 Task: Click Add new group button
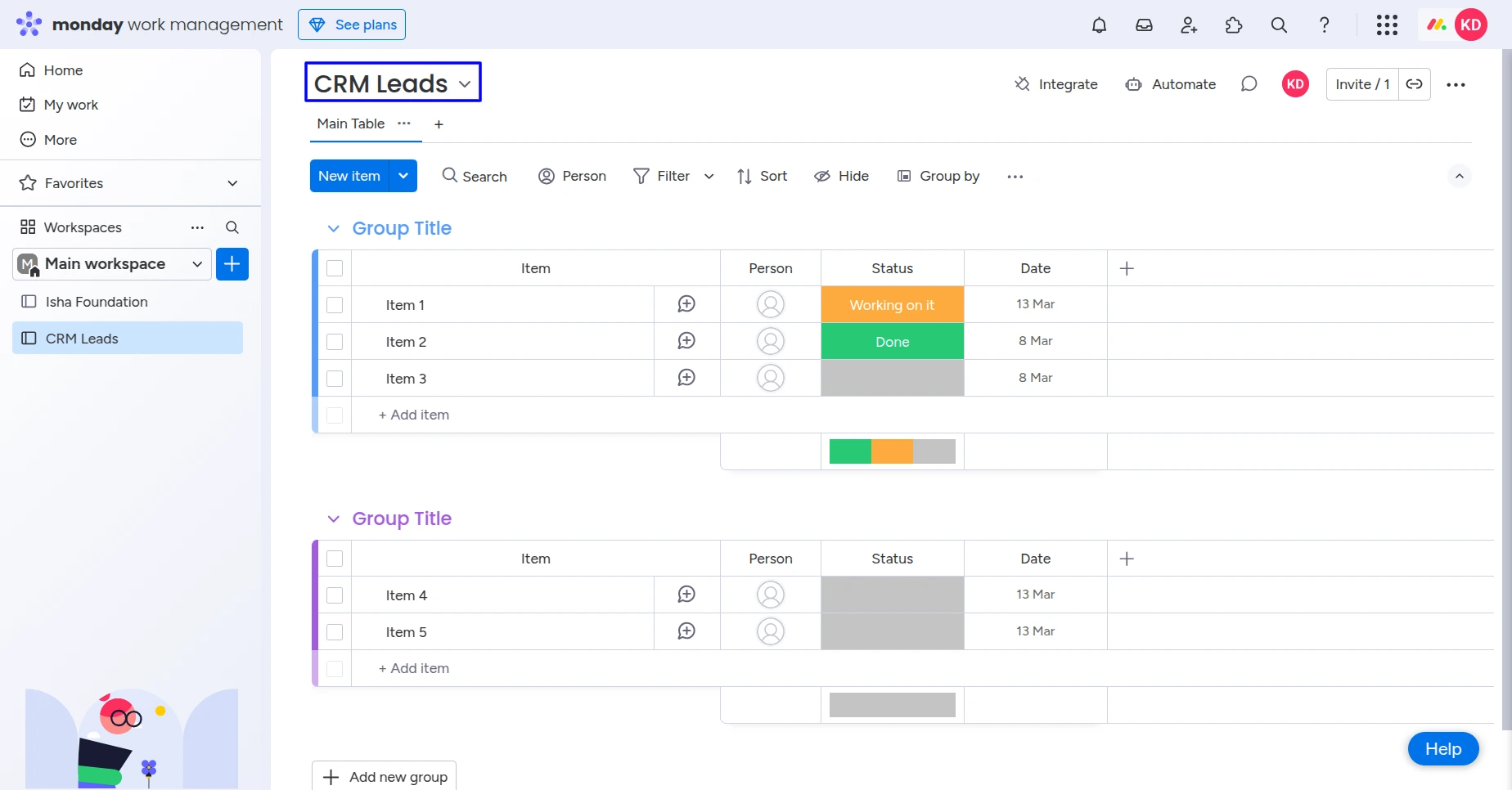pyautogui.click(x=385, y=776)
